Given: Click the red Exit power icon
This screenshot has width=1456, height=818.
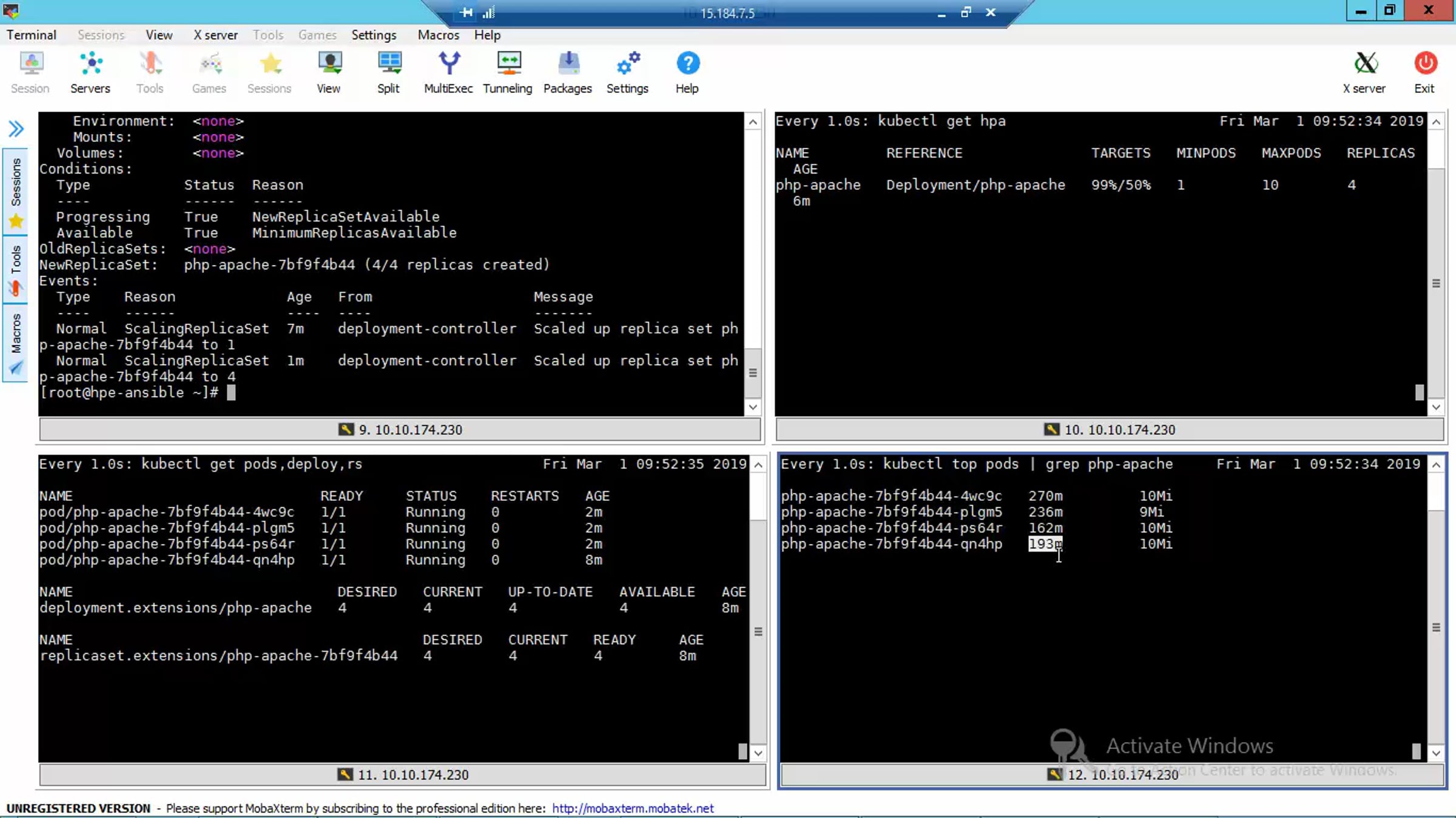Looking at the screenshot, I should pyautogui.click(x=1424, y=72).
